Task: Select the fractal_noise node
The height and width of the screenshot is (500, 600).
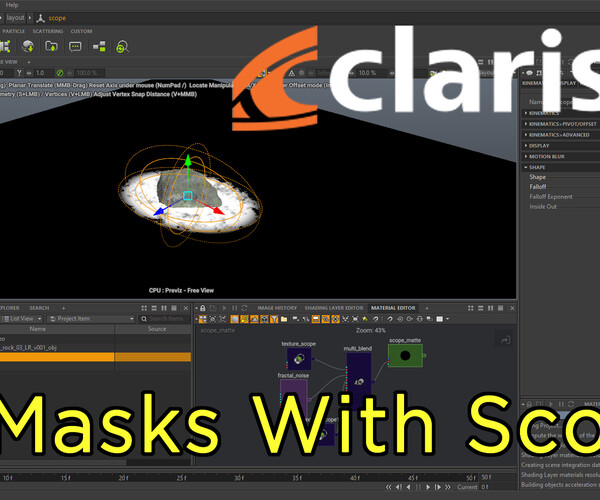Action: click(x=294, y=398)
